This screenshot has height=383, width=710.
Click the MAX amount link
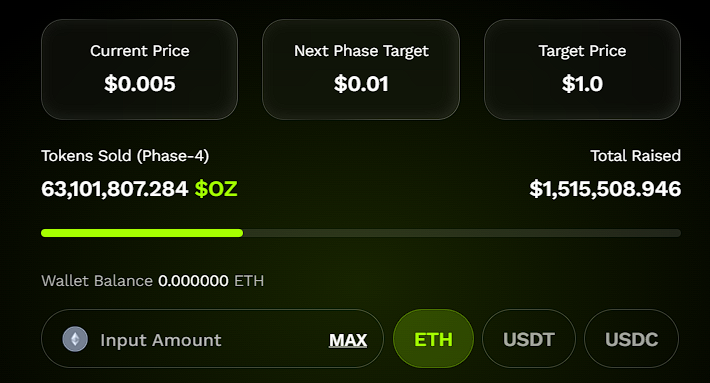click(348, 340)
